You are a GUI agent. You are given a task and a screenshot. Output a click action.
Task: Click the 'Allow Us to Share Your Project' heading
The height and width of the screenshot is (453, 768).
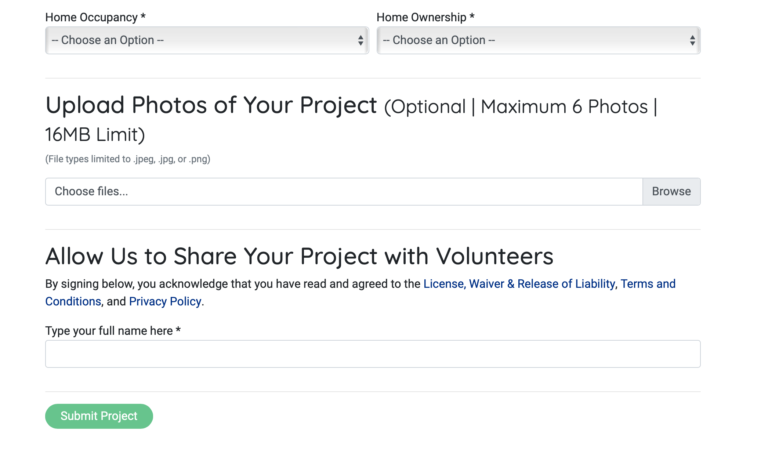[299, 256]
